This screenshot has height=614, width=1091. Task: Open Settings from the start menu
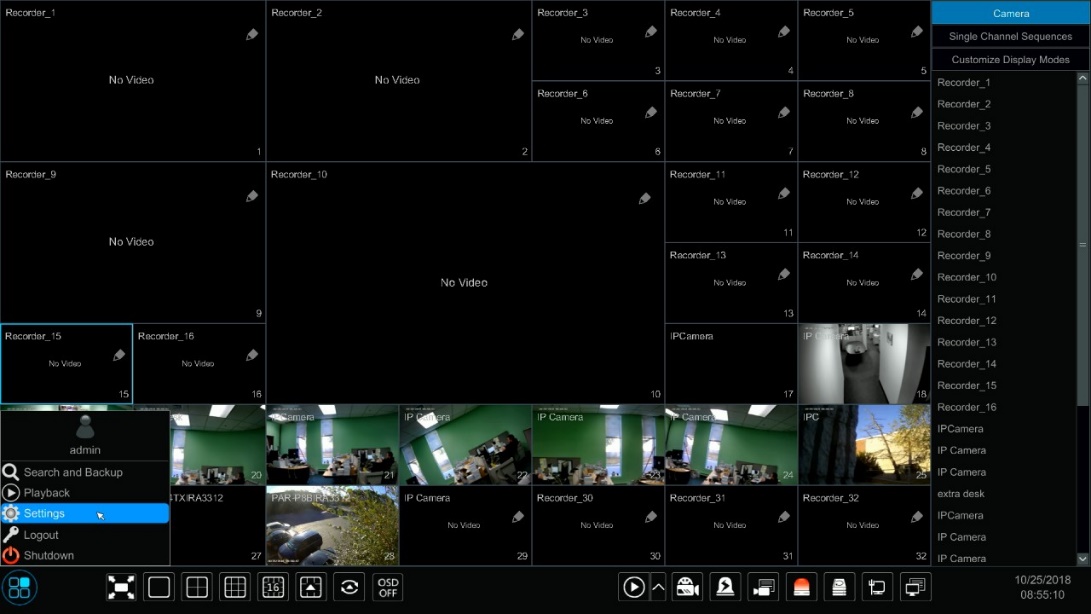pos(45,513)
